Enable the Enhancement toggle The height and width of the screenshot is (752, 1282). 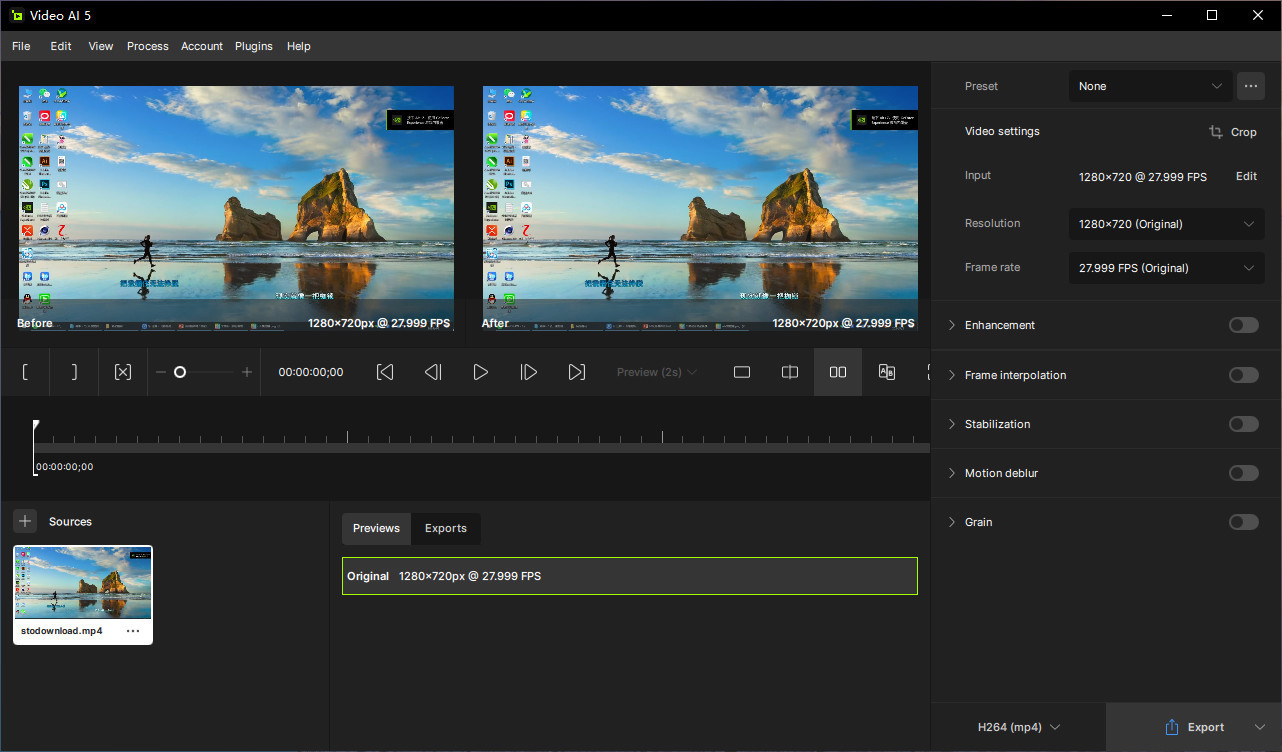1243,325
